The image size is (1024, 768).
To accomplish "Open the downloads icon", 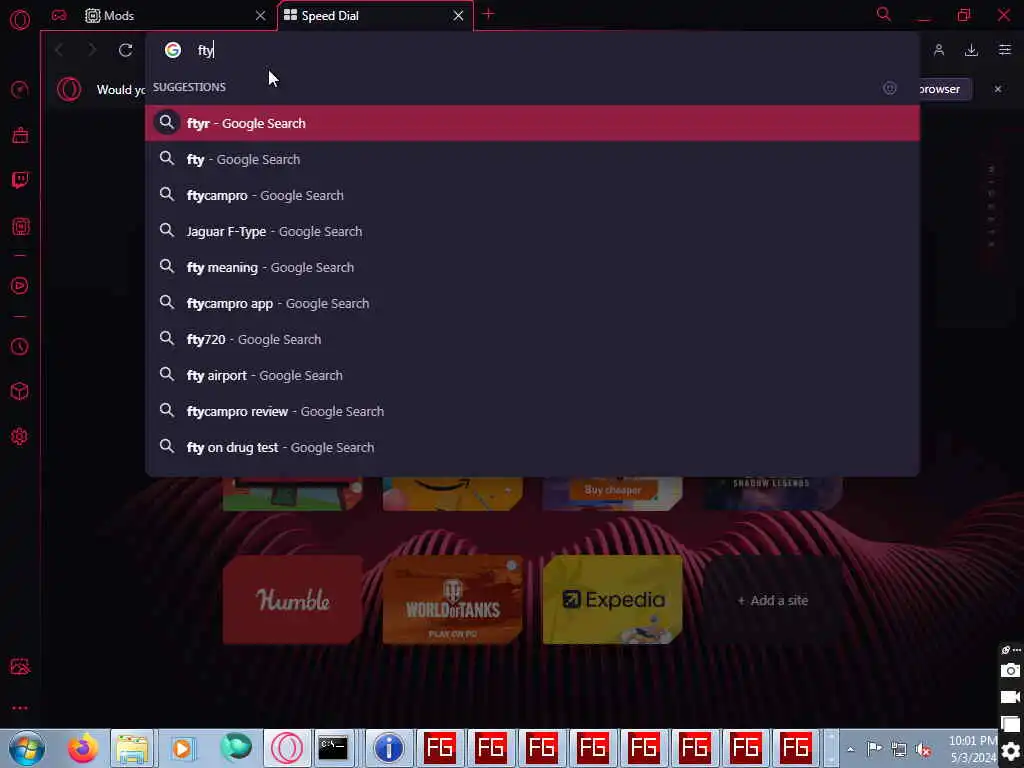I will [x=971, y=50].
